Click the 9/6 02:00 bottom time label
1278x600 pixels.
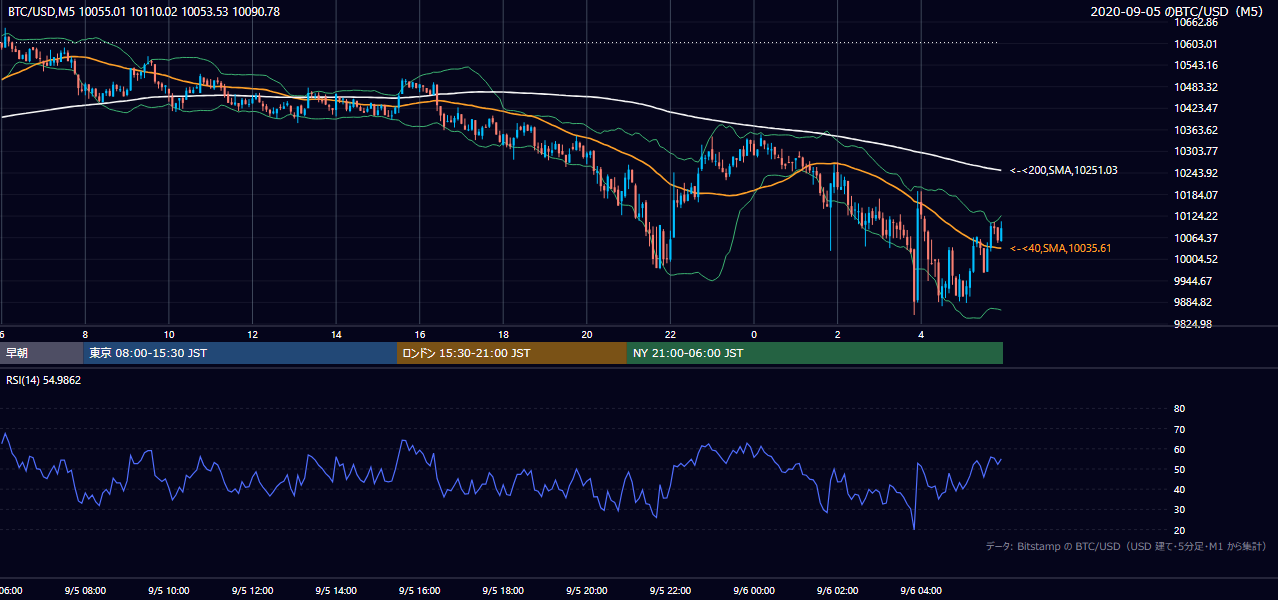[837, 591]
